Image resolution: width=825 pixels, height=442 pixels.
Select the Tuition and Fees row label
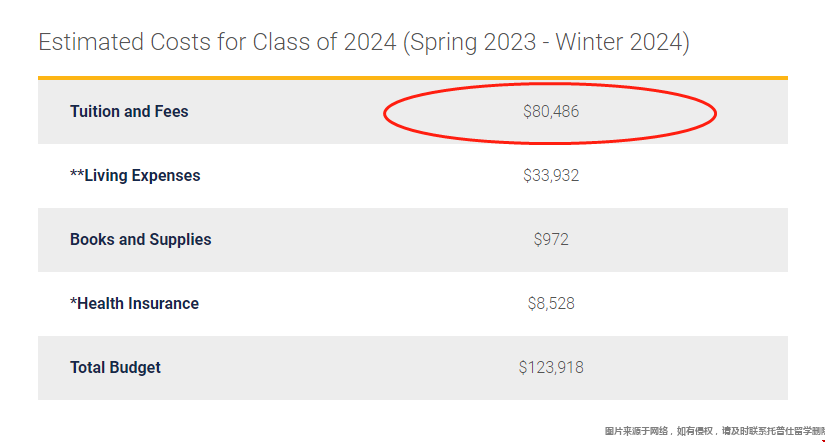(x=129, y=112)
